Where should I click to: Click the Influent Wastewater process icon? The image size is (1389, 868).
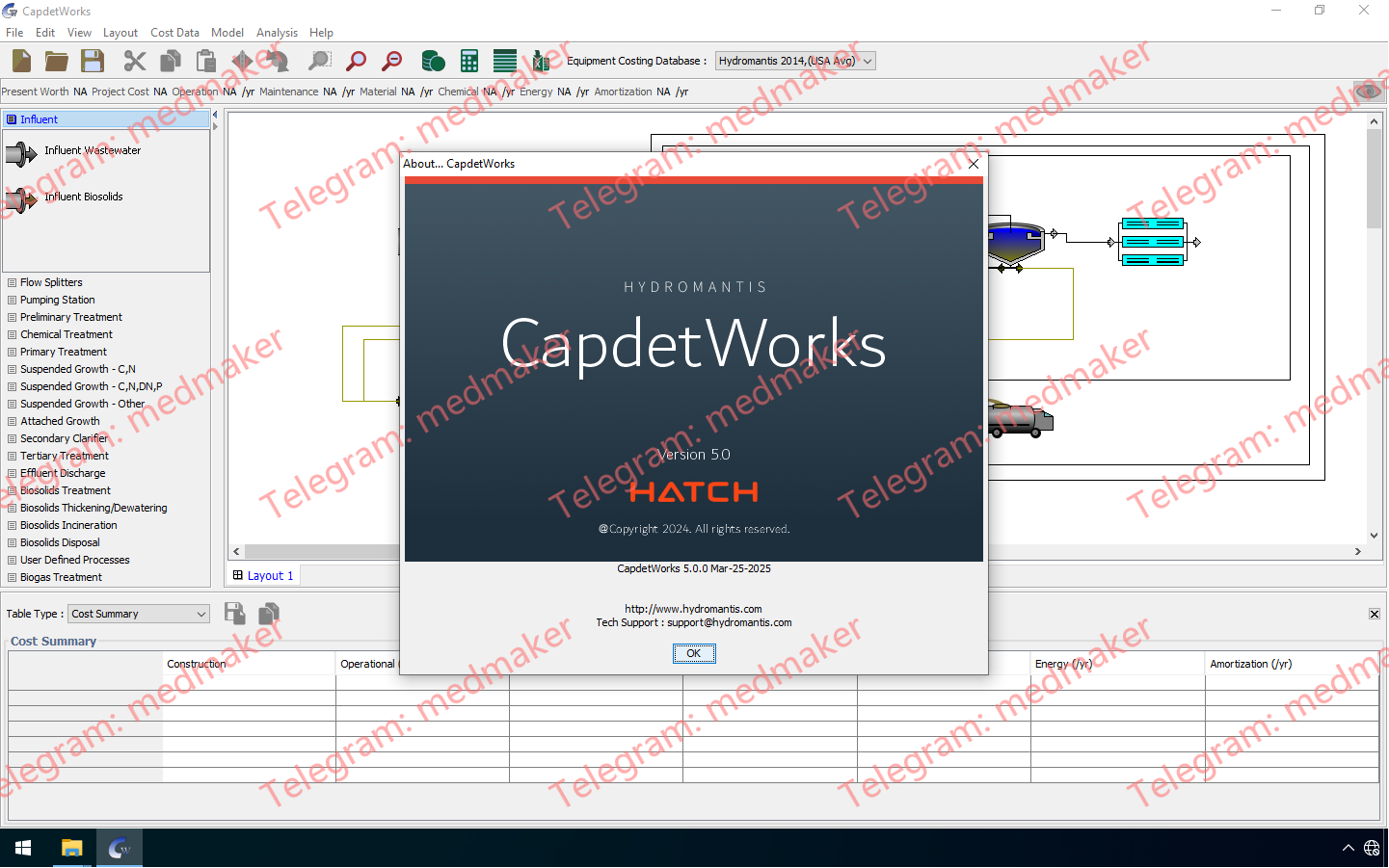[x=21, y=153]
